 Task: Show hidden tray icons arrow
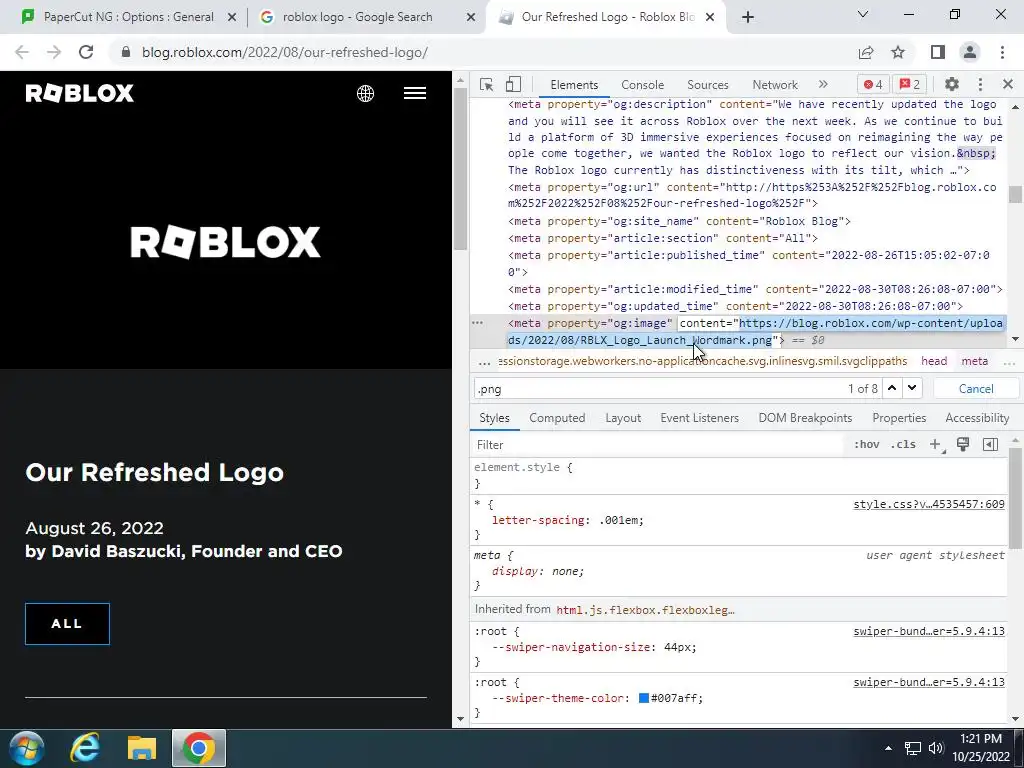tap(888, 748)
